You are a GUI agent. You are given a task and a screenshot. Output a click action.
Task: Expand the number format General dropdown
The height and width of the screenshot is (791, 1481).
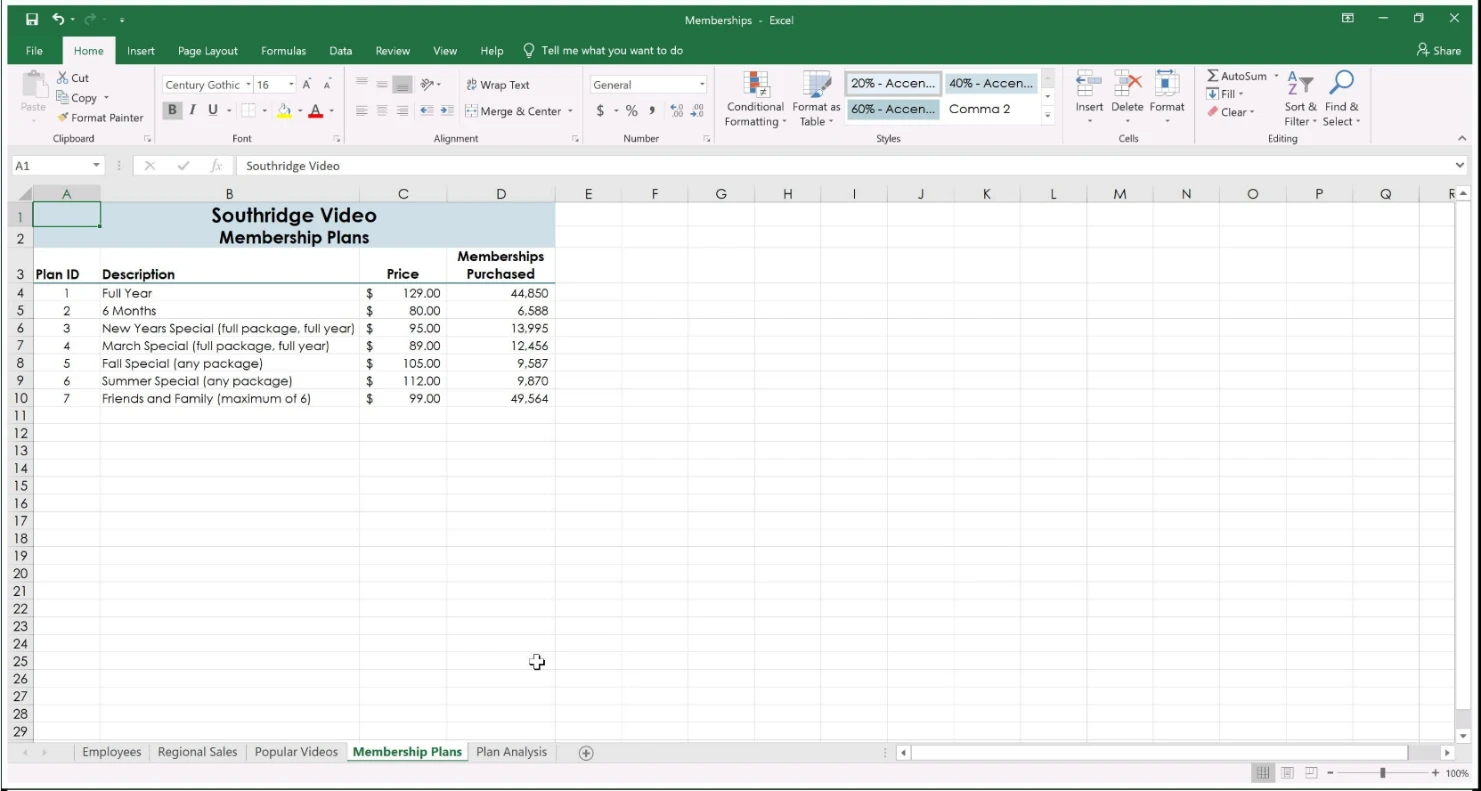pos(702,85)
